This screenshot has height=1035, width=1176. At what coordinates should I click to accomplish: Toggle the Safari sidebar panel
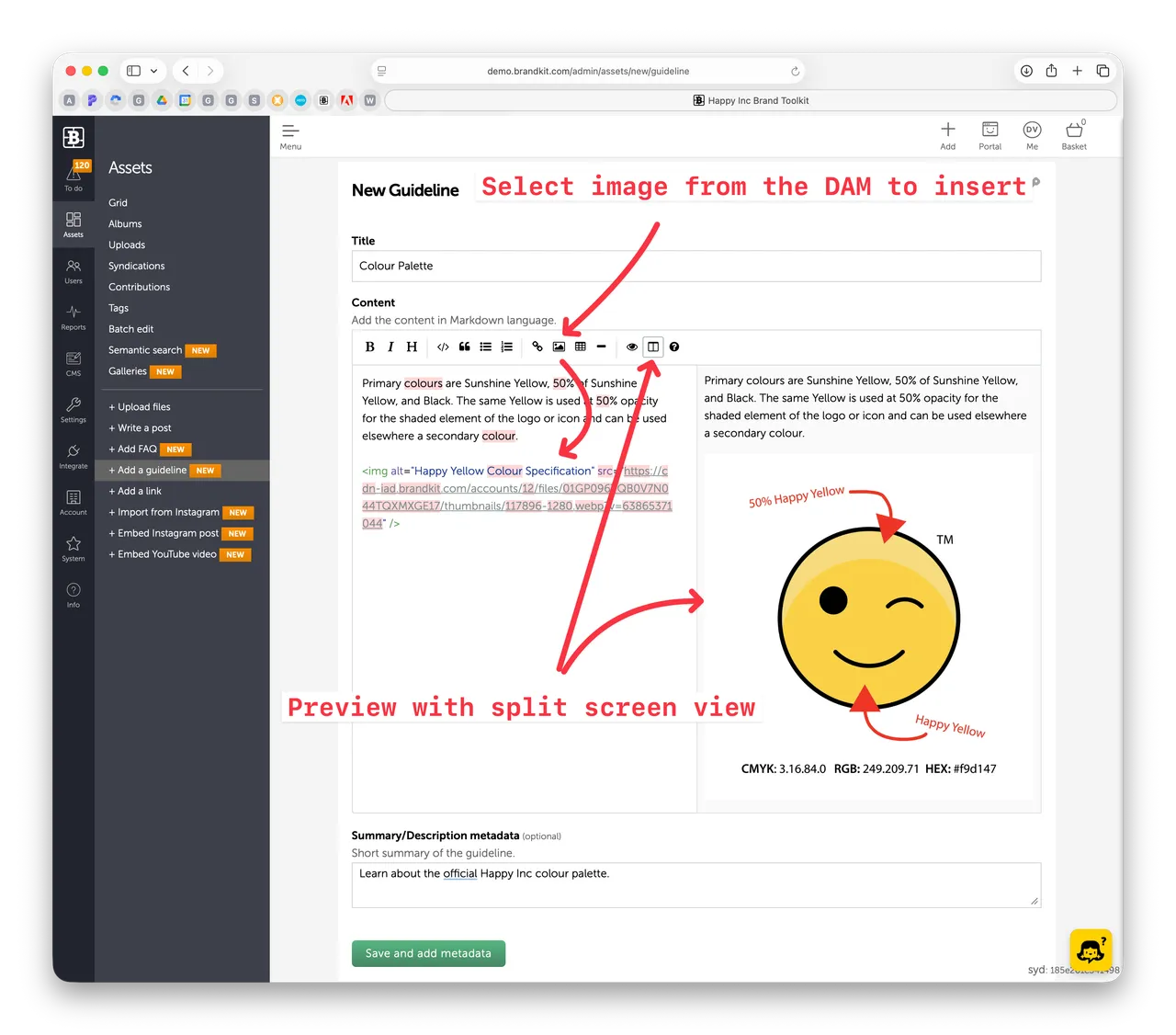[131, 70]
